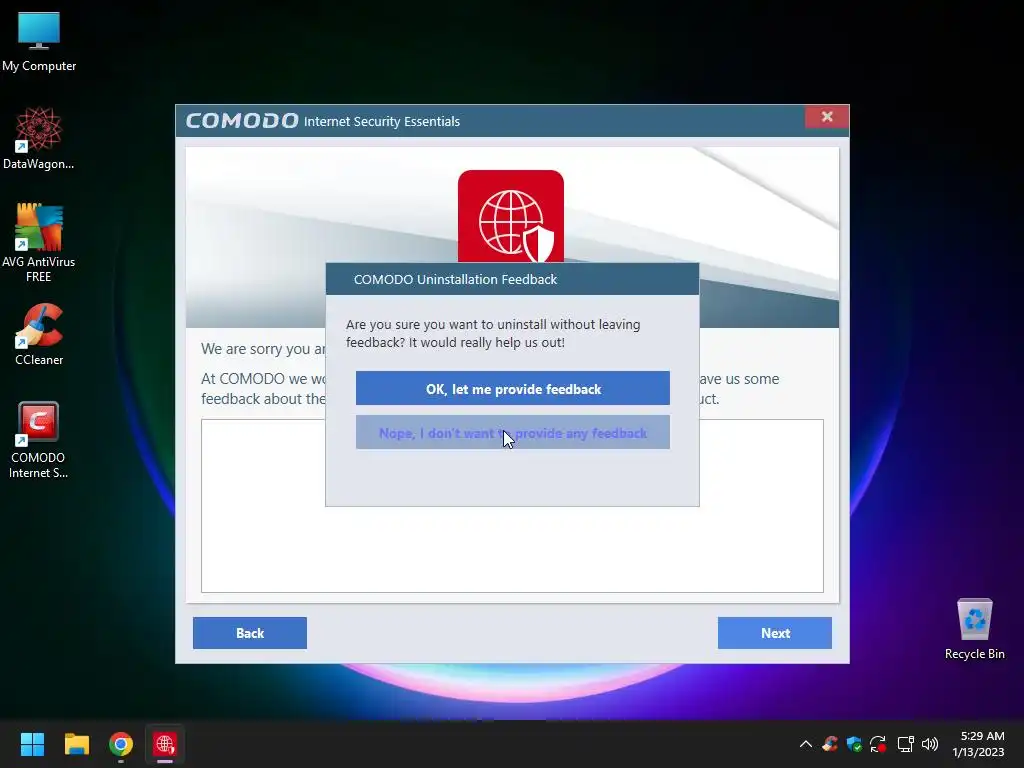Open CCleaner desktop shortcut
Screen dimensions: 1024x768
(39, 334)
